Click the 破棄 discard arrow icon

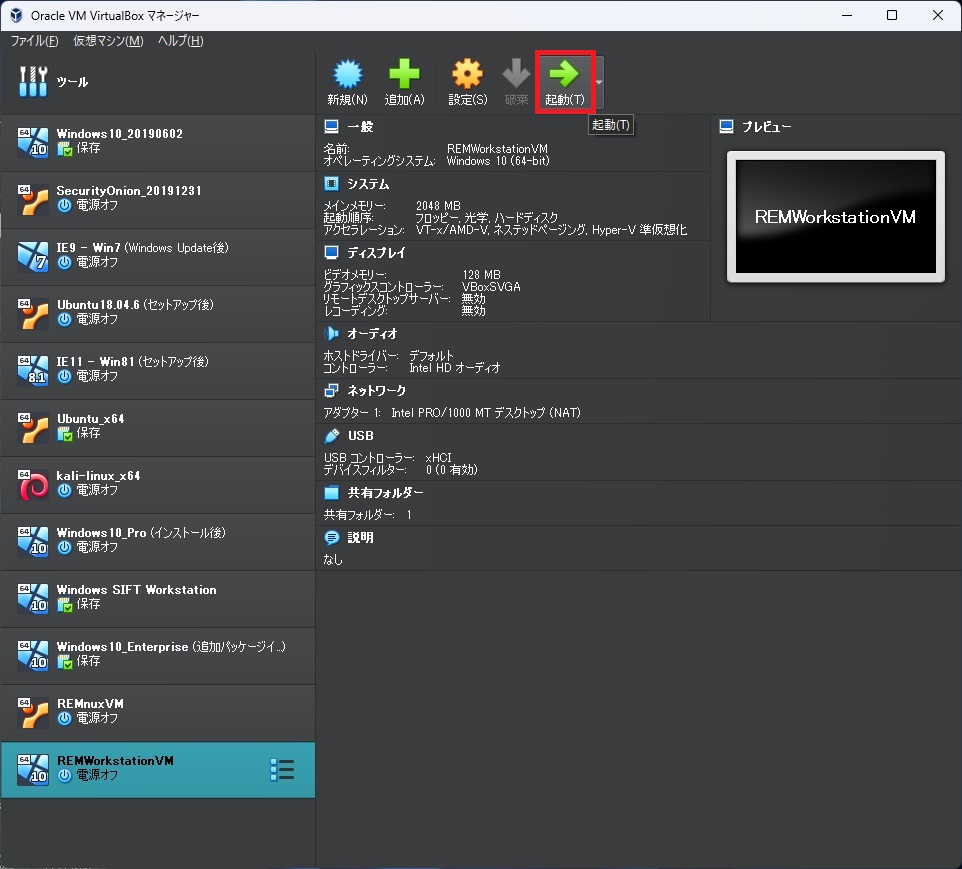point(516,74)
